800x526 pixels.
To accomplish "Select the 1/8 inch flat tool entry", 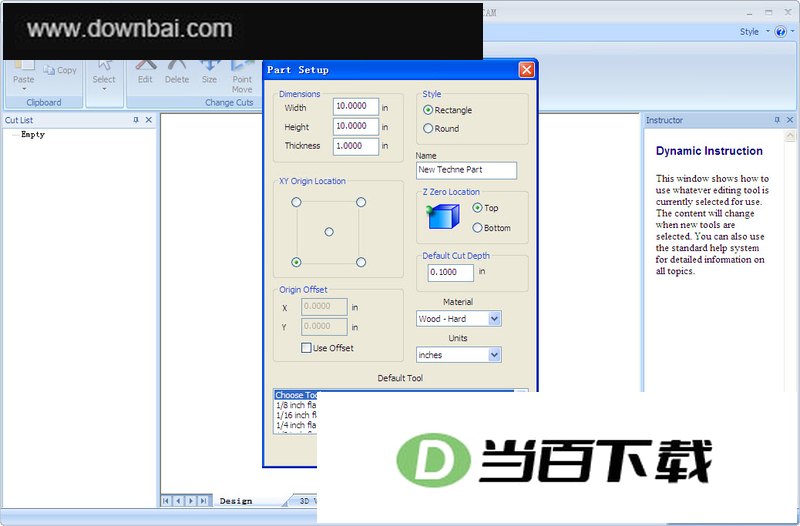I will tap(296, 405).
